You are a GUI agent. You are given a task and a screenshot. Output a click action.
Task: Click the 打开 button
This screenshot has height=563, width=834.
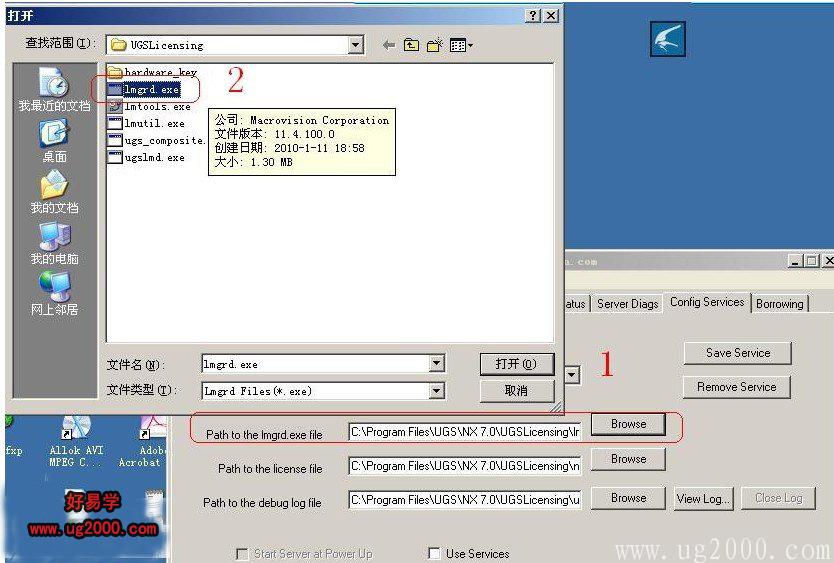tap(516, 364)
